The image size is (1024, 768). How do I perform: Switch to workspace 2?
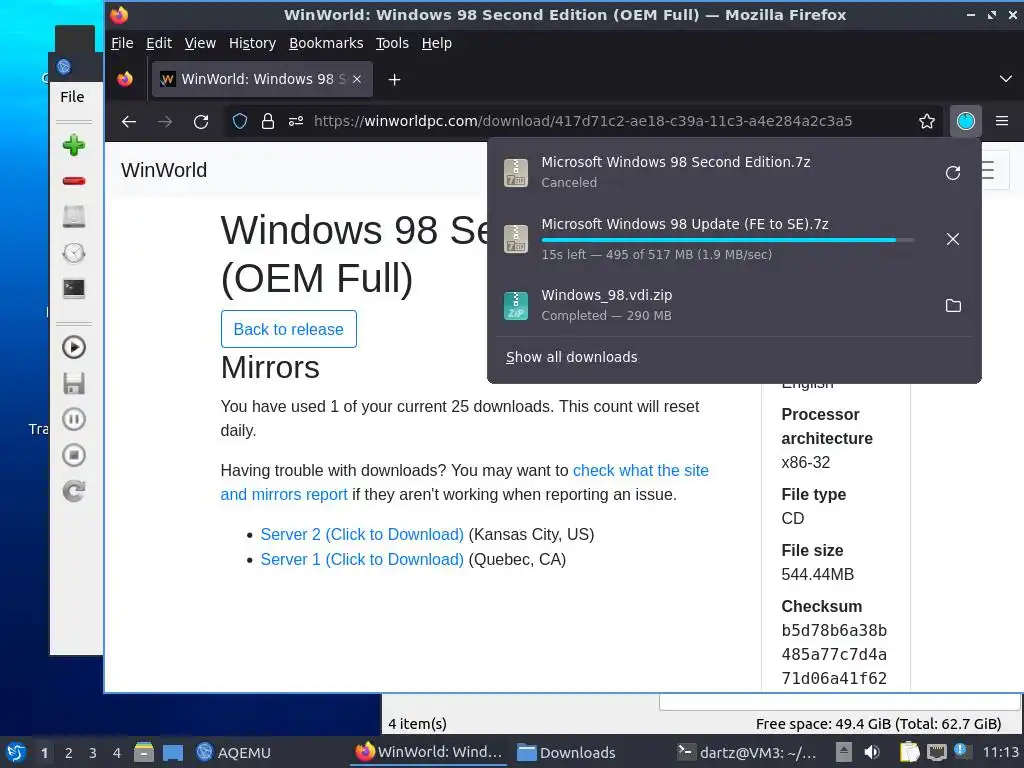pyautogui.click(x=68, y=753)
